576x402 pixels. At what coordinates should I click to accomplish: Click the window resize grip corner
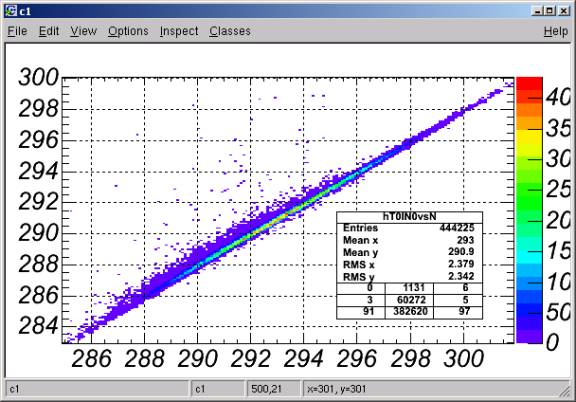tap(564, 391)
